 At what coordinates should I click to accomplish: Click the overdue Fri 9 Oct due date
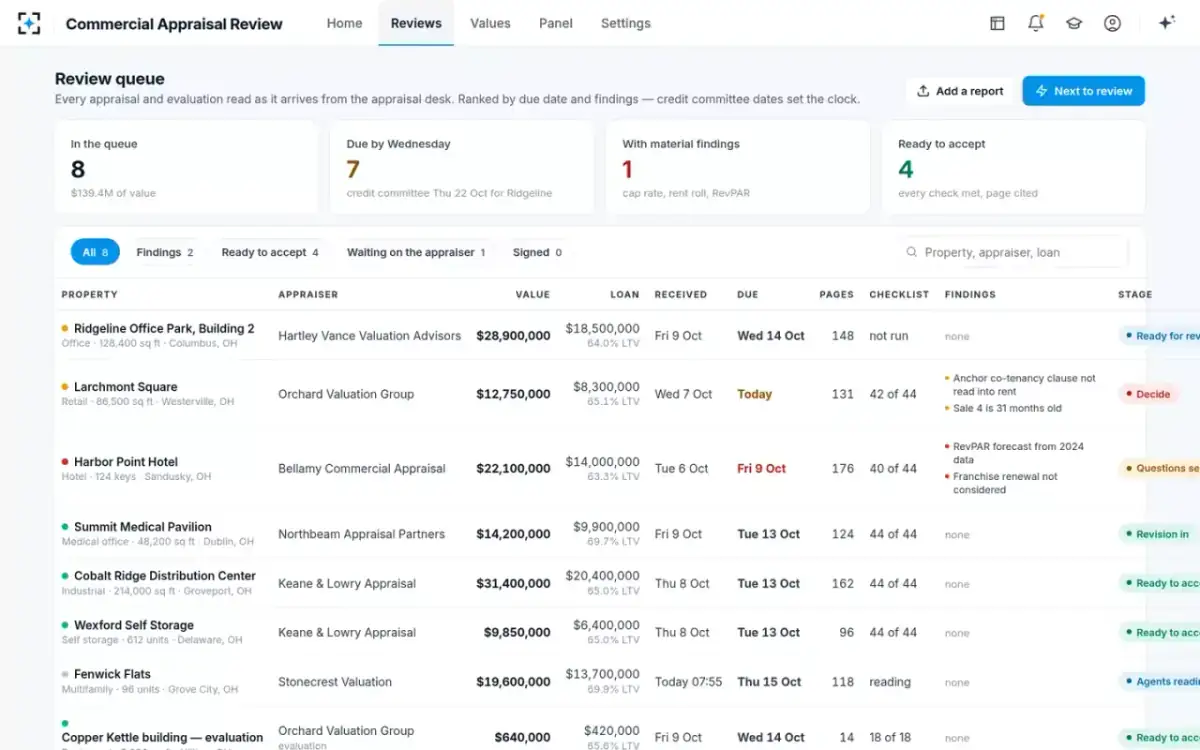762,468
